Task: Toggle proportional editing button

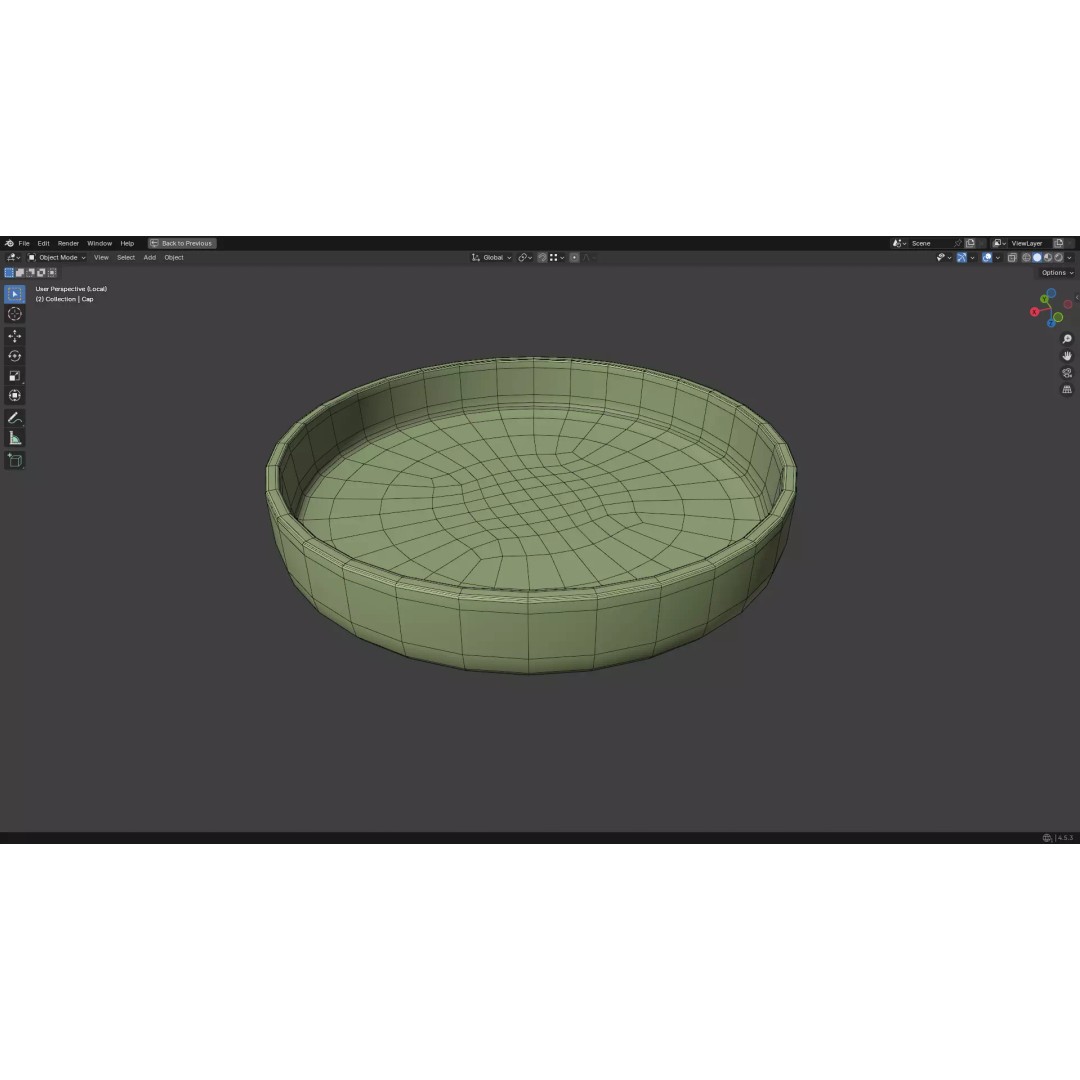Action: coord(574,258)
